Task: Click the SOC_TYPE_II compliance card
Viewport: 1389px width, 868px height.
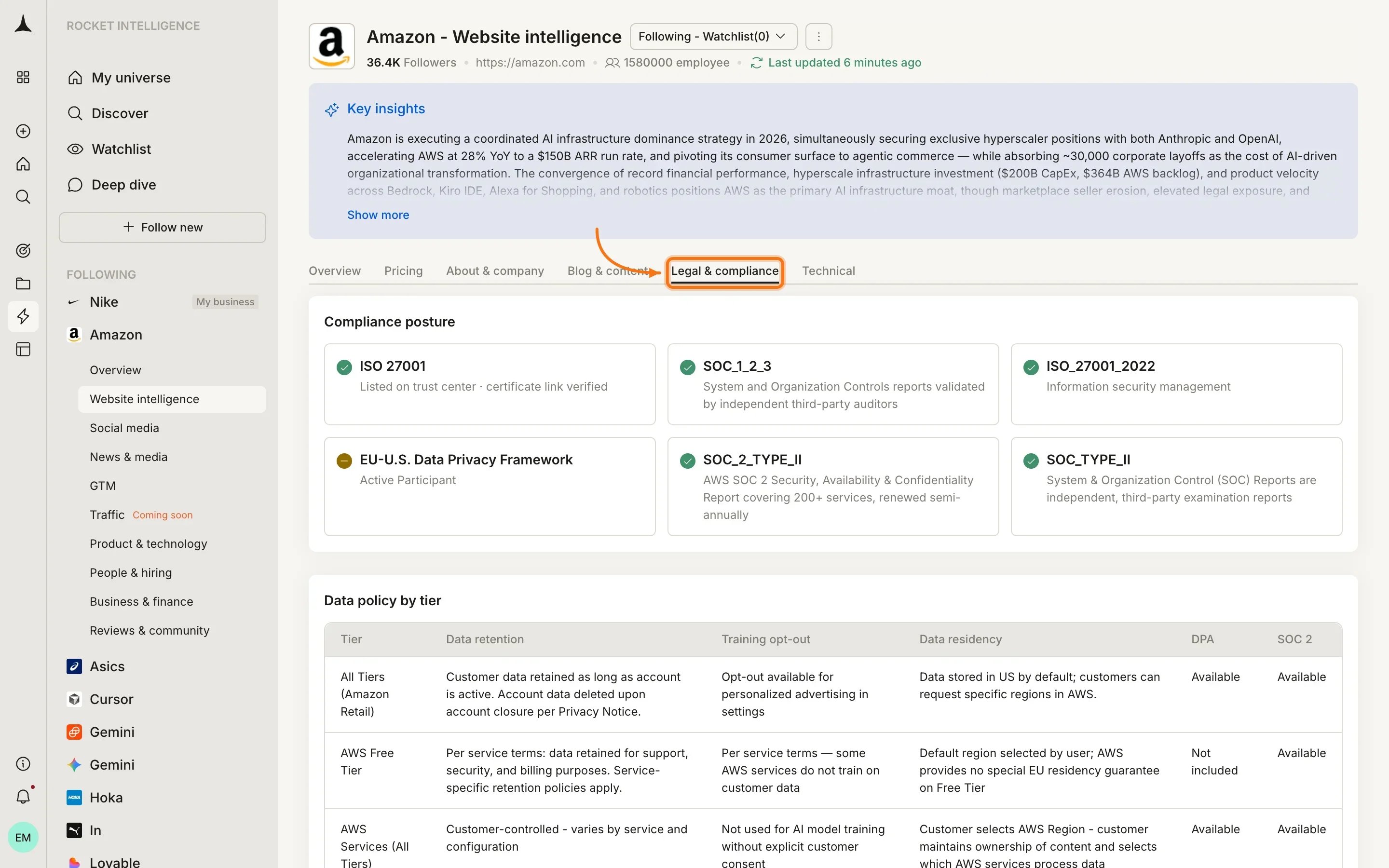Action: tap(1176, 486)
